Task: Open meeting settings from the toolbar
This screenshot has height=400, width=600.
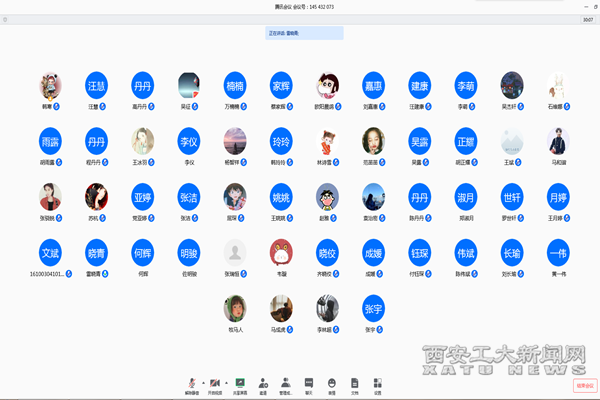Action: [x=378, y=383]
